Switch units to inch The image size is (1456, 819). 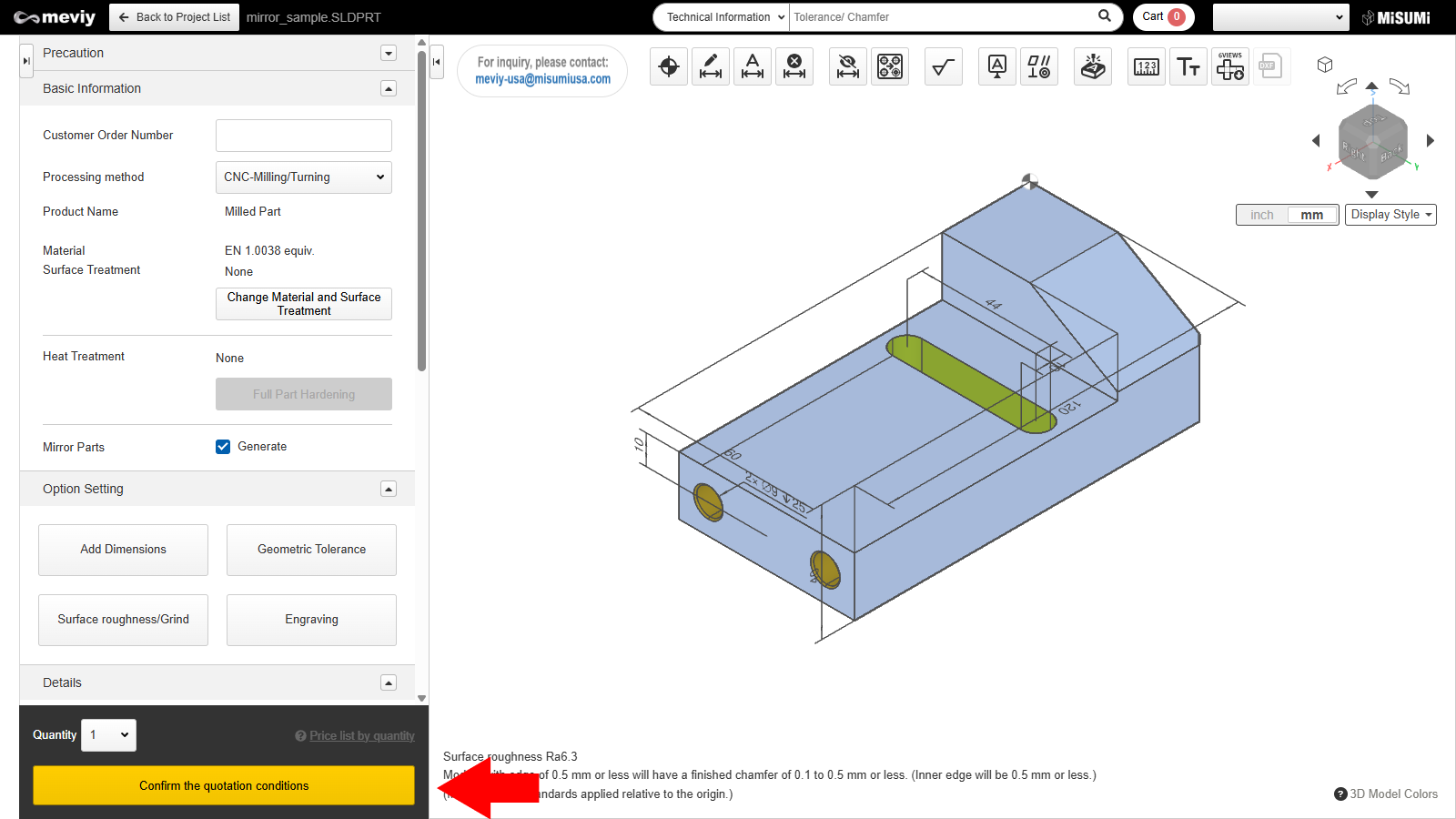1262,215
